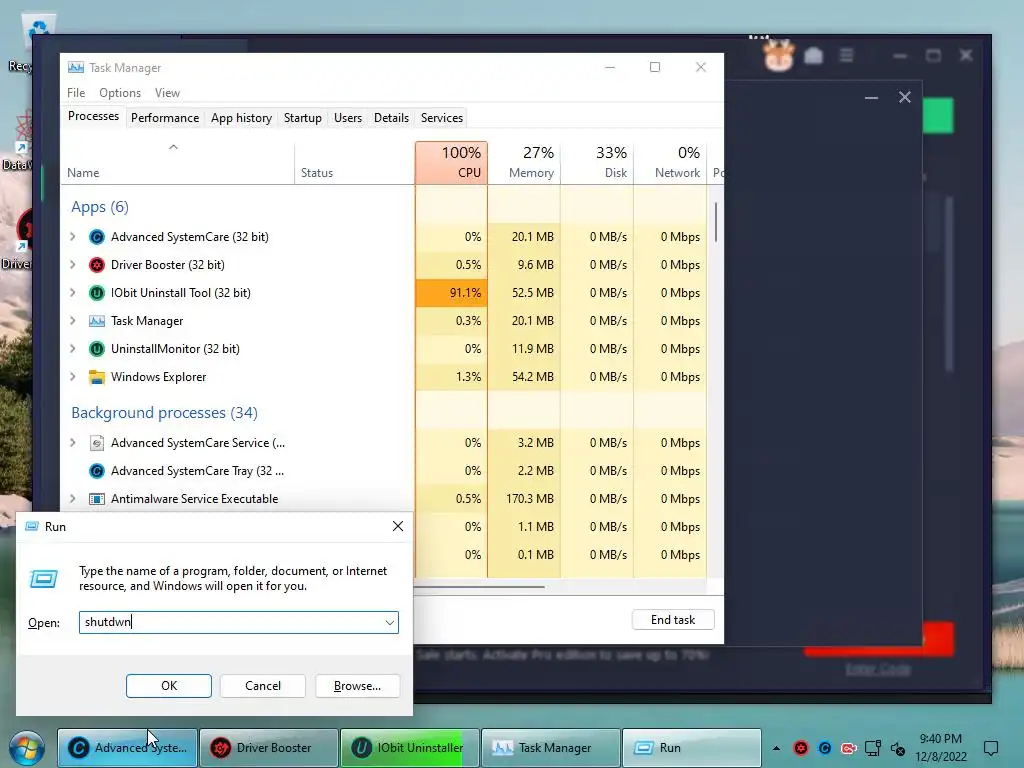Open the network status tray icon

[x=872, y=748]
